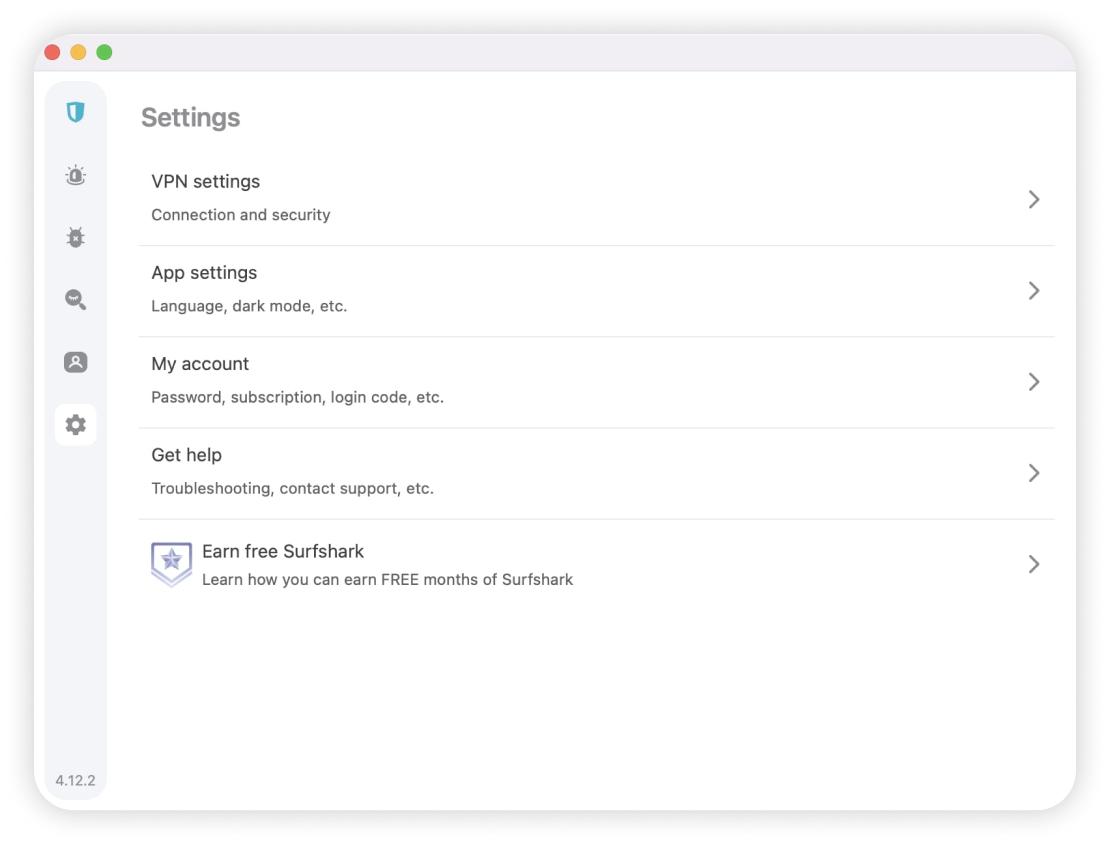1110x845 pixels.
Task: Expand the App settings chevron
Action: (x=1034, y=291)
